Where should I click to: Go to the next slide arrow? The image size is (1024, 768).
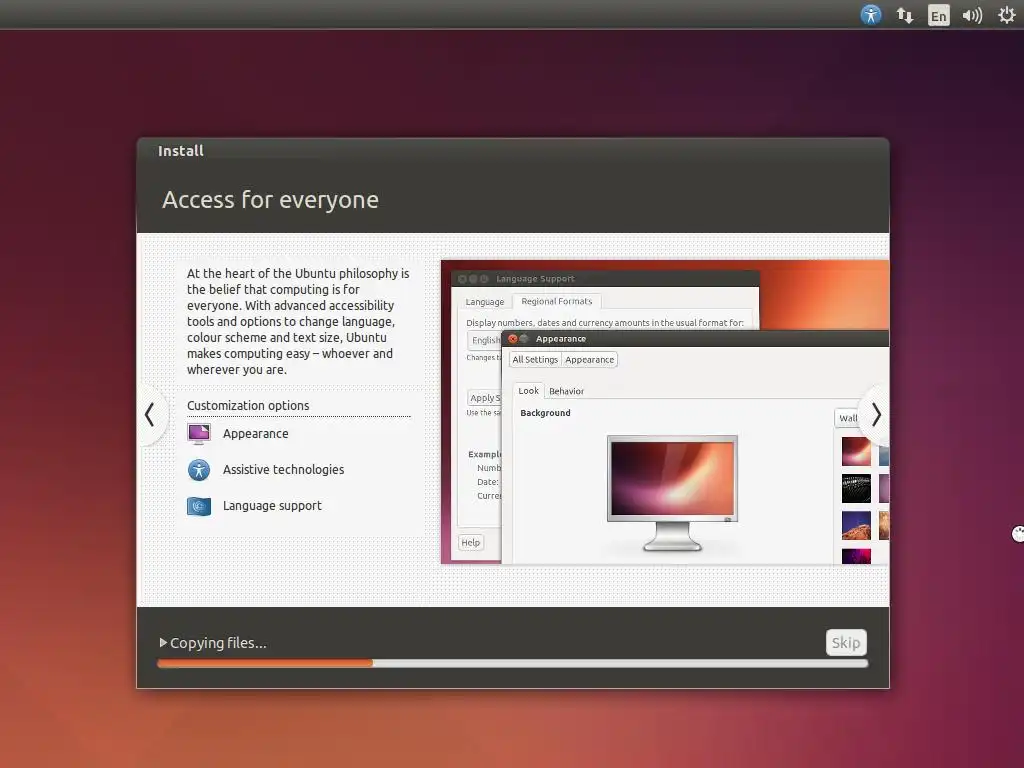coord(876,415)
